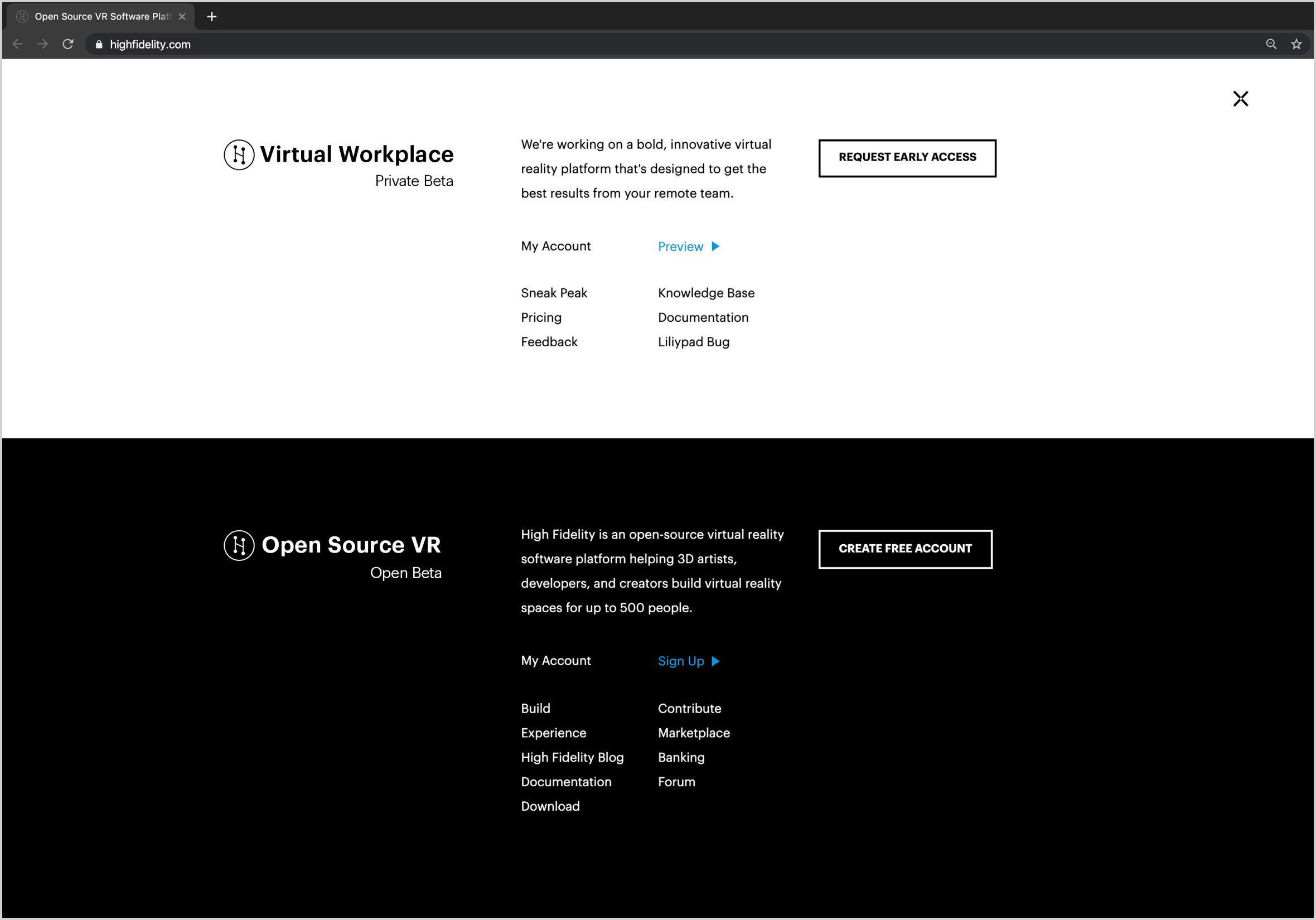Screen dimensions: 1316x920
Task: Click the Virtual Workplace heading
Action: click(356, 155)
